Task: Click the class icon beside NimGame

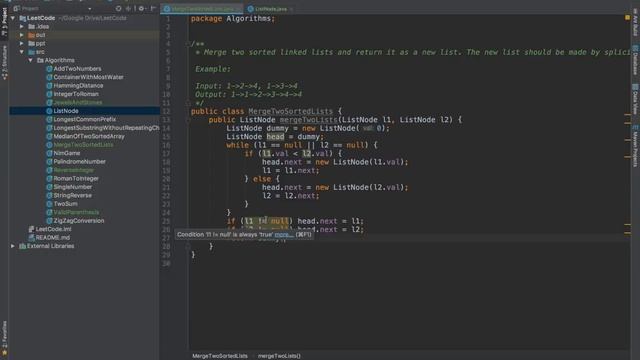Action: point(49,153)
